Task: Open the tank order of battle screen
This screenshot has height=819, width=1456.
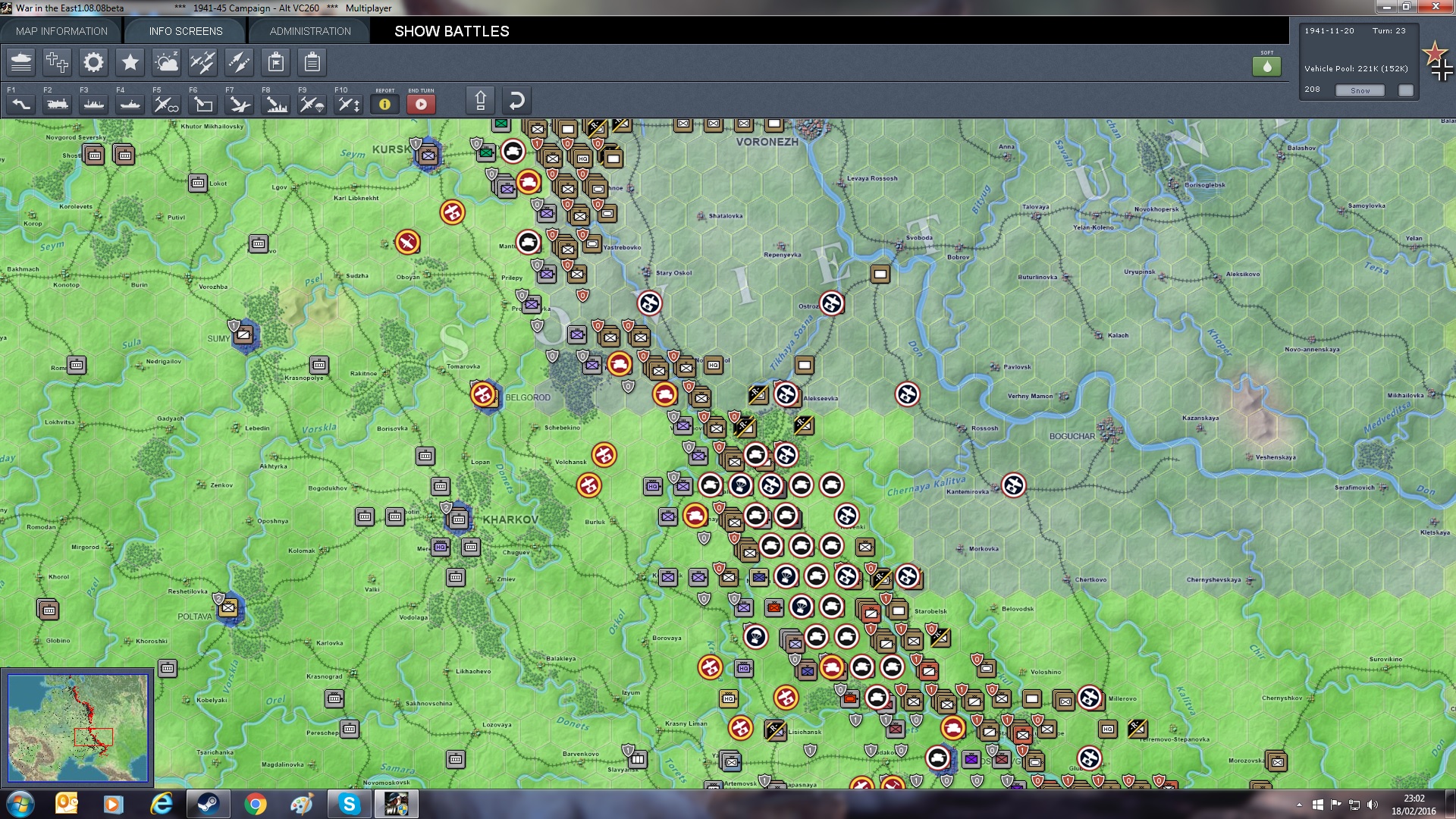Action: coord(21,62)
